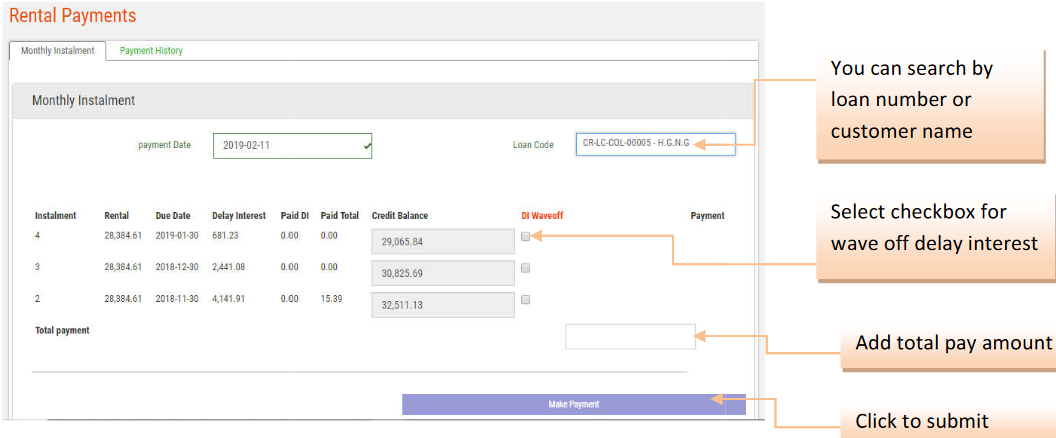
Task: Enable DI Waveoff for instalment 3
Action: 526,268
